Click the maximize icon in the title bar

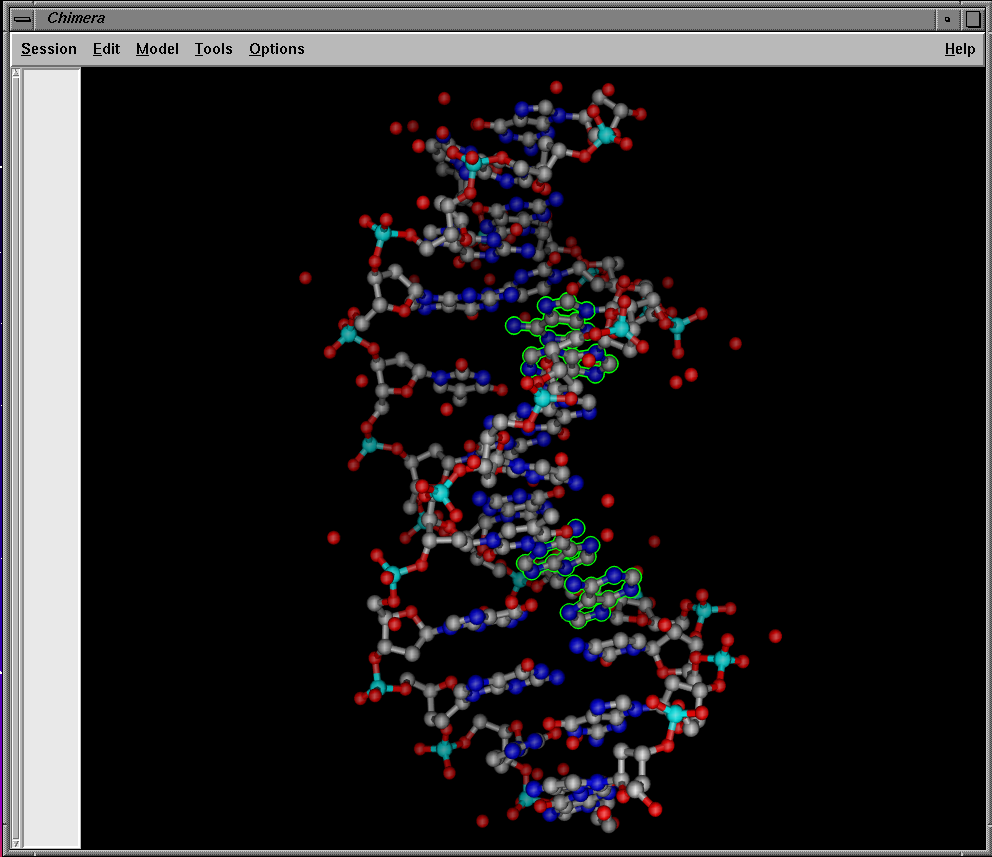(972, 18)
